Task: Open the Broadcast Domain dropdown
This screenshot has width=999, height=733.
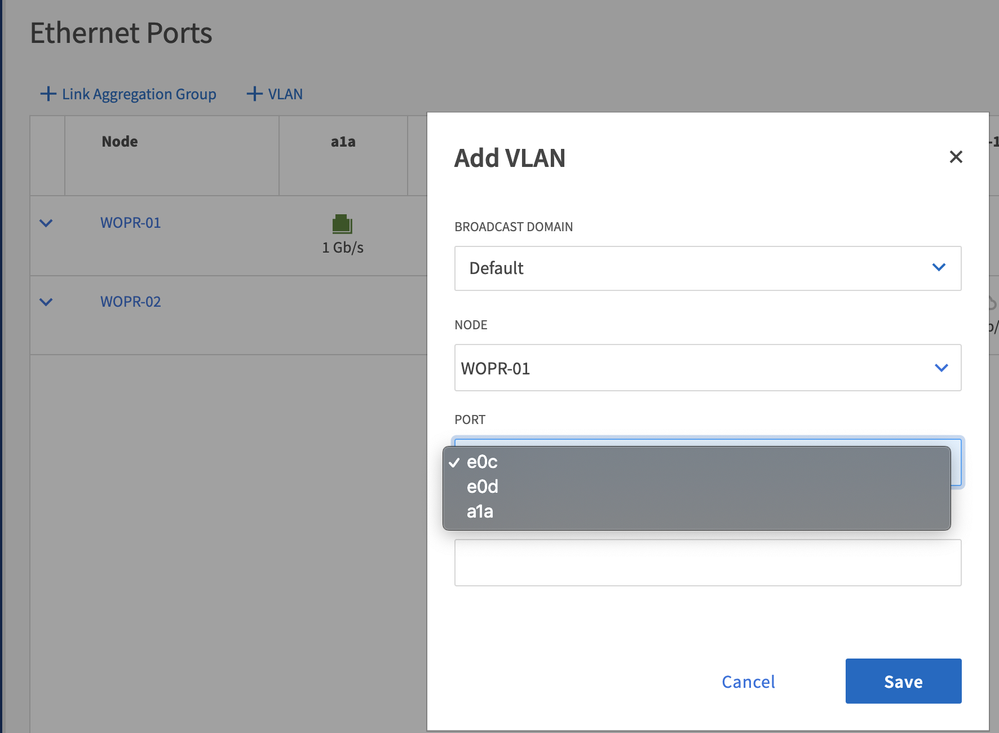Action: point(707,268)
